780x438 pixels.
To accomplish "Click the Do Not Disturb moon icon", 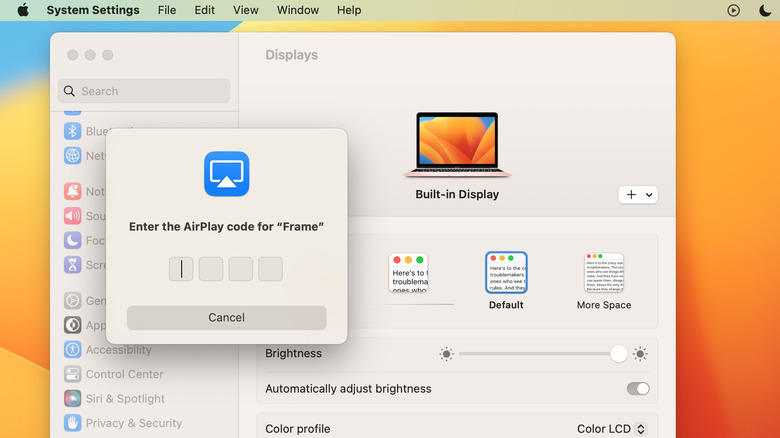I will (763, 10).
